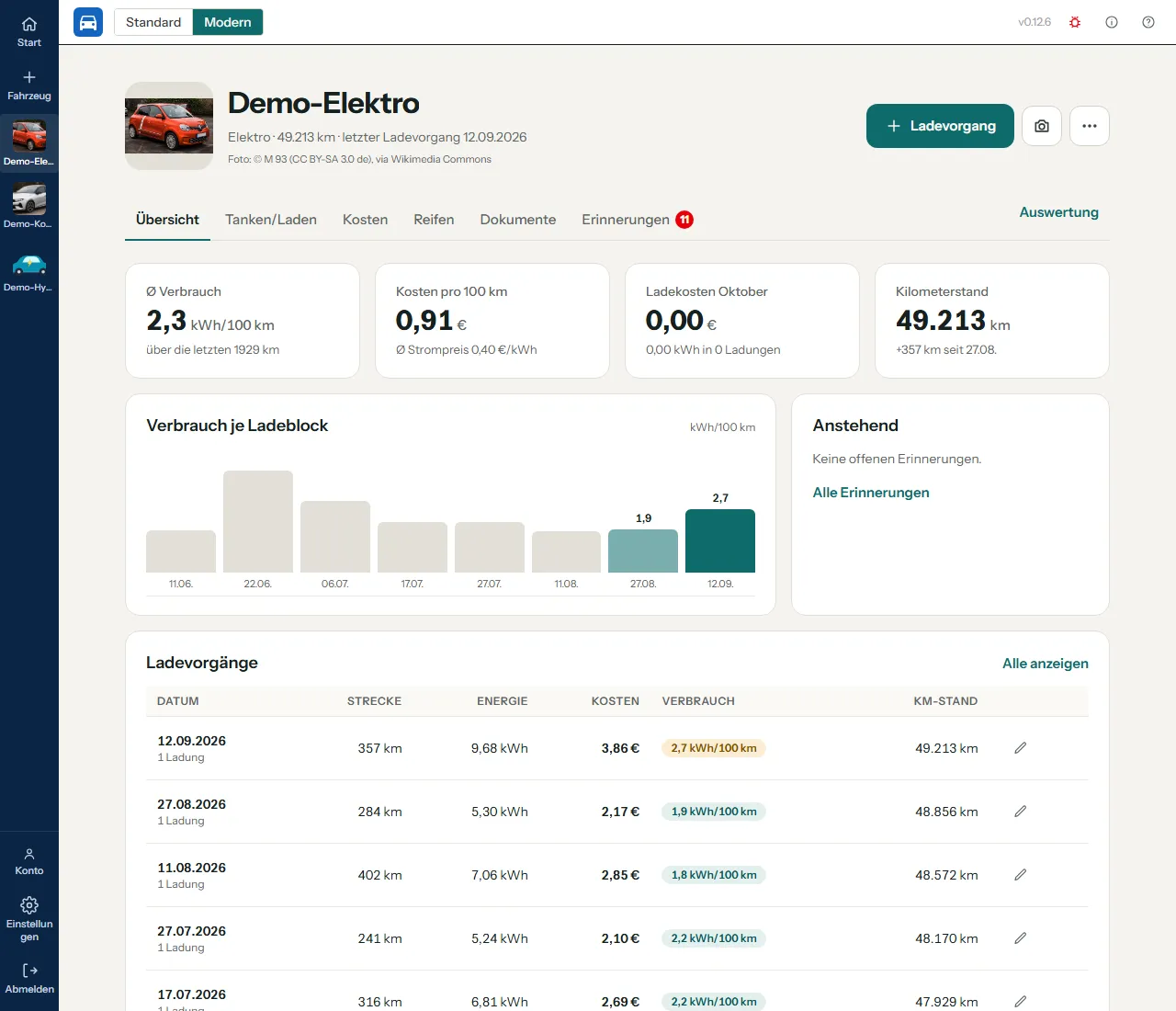
Task: Add a new Fahrzeug via plus icon
Action: click(29, 77)
